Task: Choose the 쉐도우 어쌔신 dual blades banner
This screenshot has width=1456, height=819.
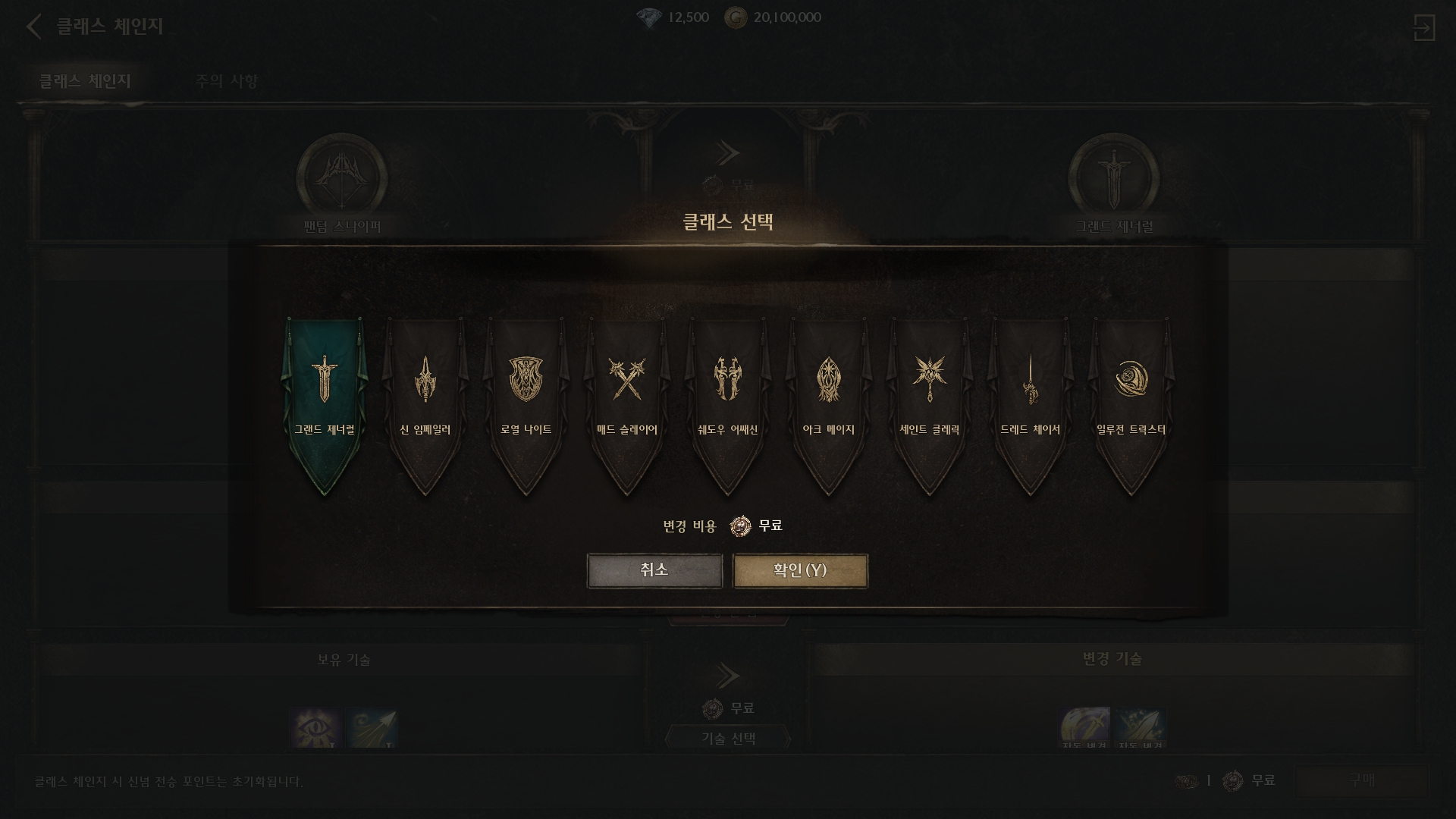Action: (x=728, y=406)
